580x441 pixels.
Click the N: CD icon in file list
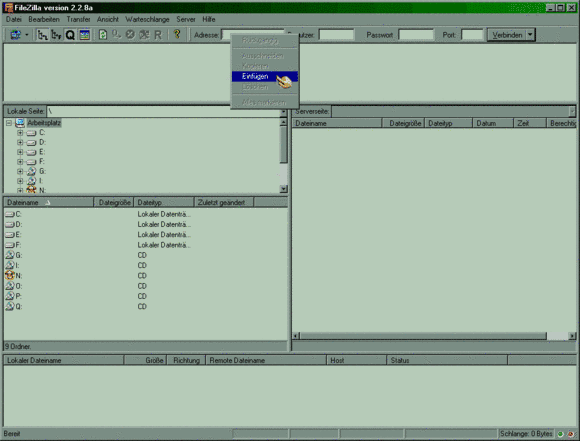(10, 276)
